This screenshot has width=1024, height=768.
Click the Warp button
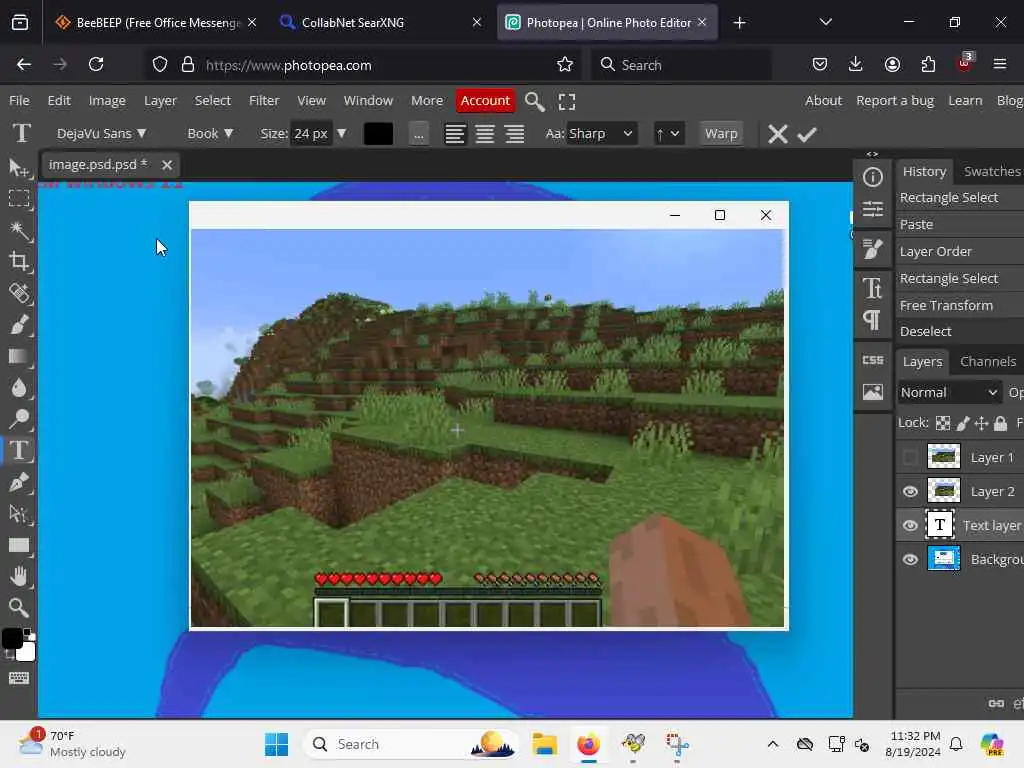(721, 133)
